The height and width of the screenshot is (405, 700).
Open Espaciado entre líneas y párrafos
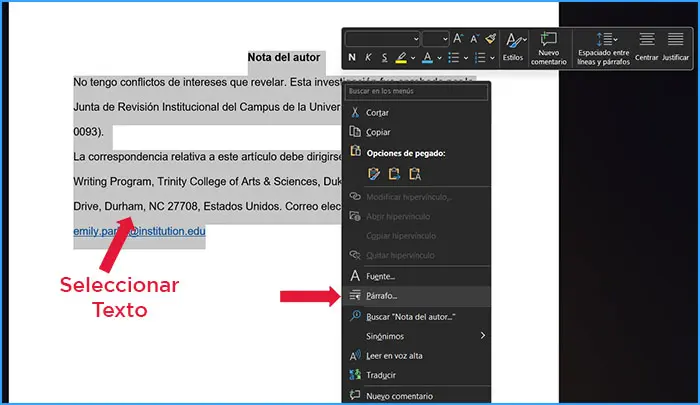603,48
